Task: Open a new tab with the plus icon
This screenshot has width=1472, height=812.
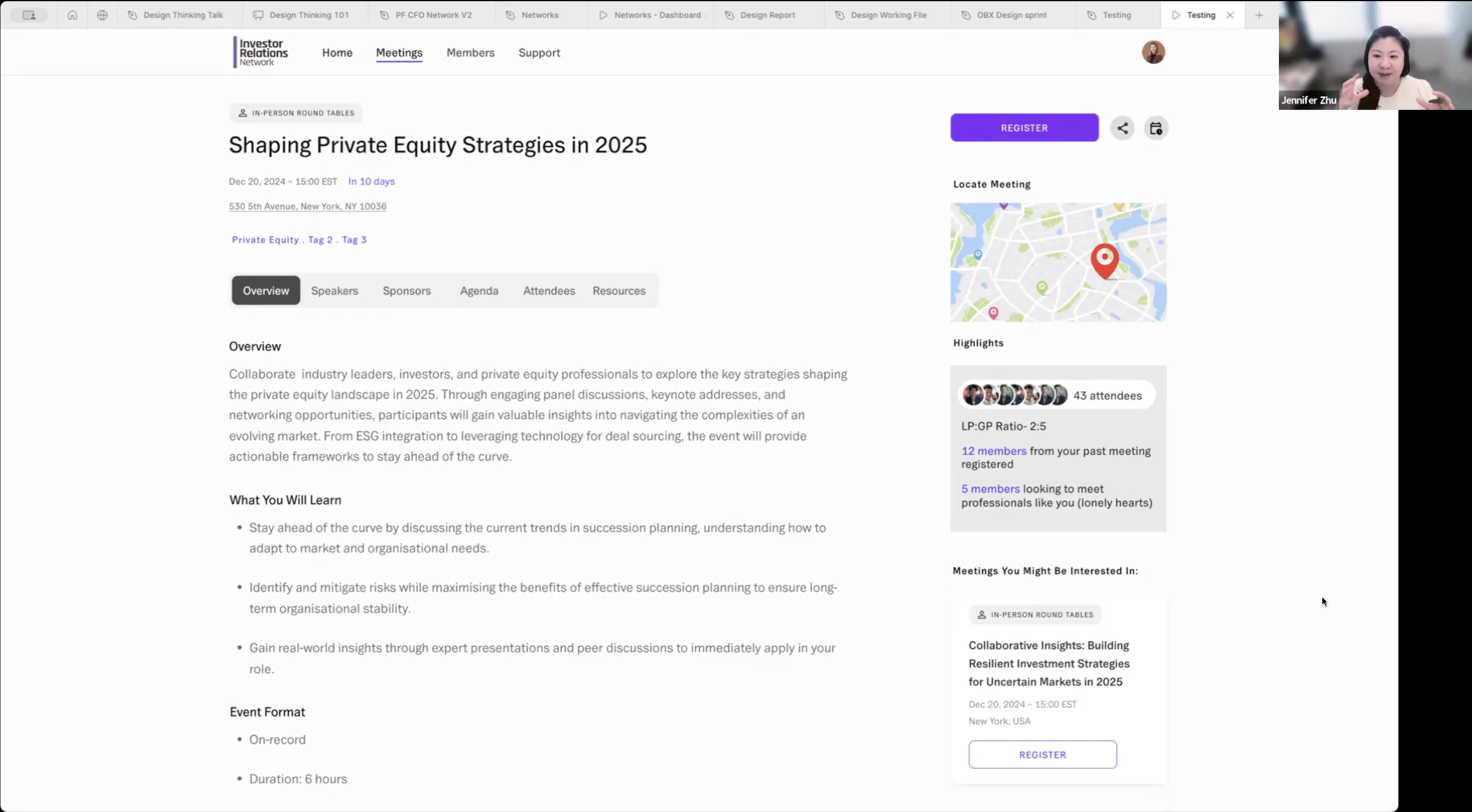Action: [x=1259, y=15]
